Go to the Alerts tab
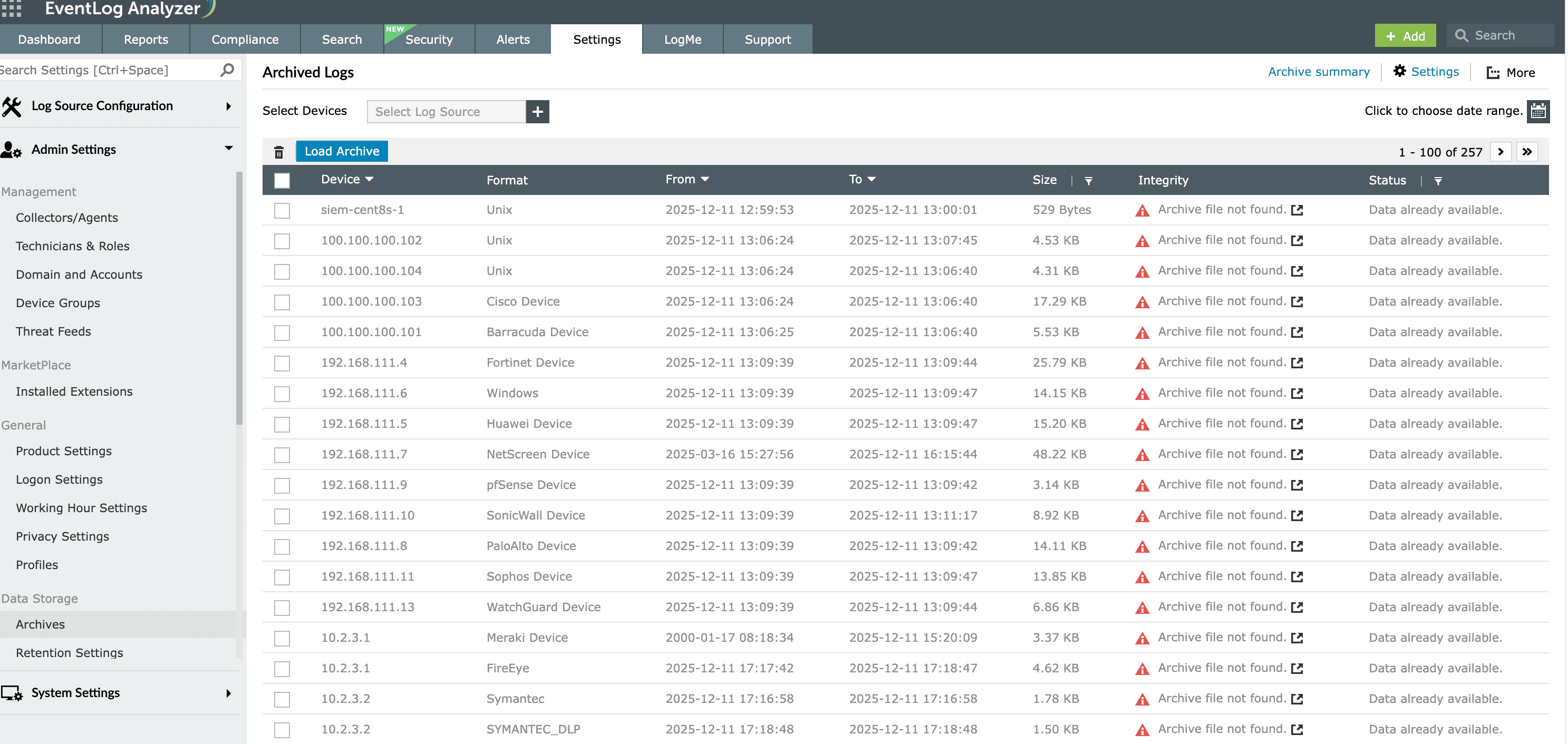This screenshot has width=1568, height=744. click(x=513, y=39)
